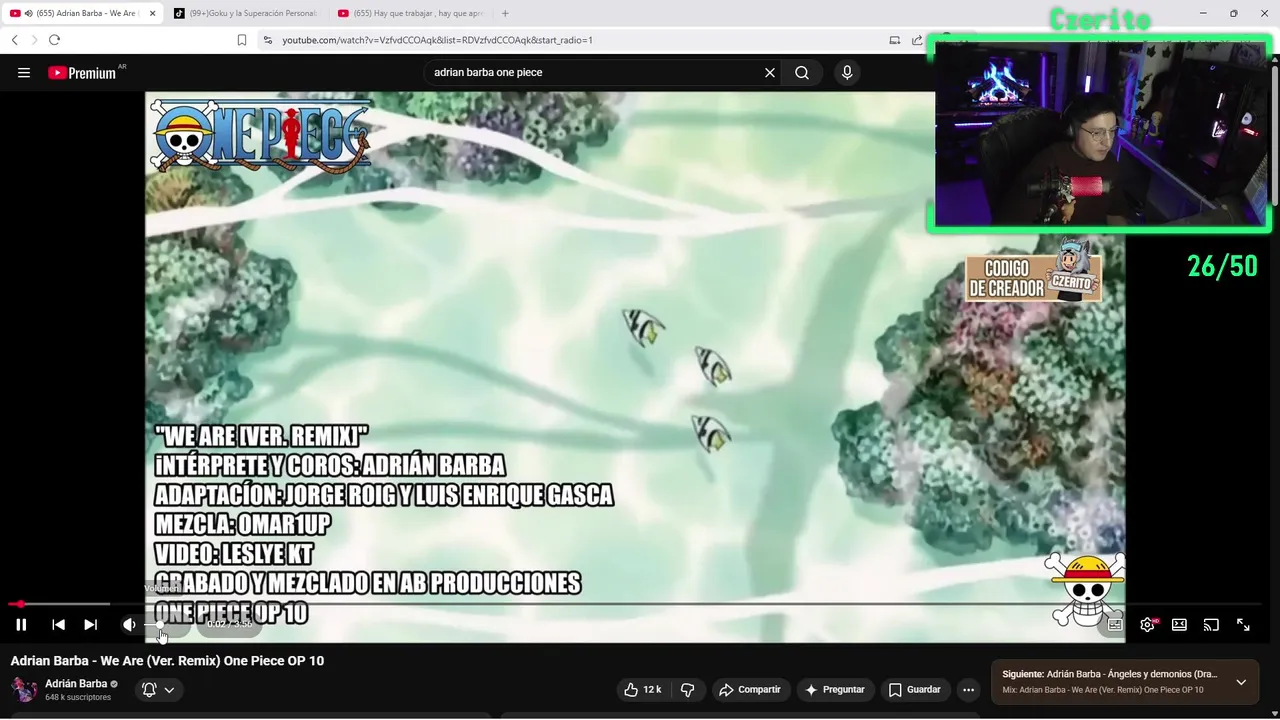This screenshot has width=1280, height=720.
Task: Seek on the red video progress bar
Action: pyautogui.click(x=636, y=604)
